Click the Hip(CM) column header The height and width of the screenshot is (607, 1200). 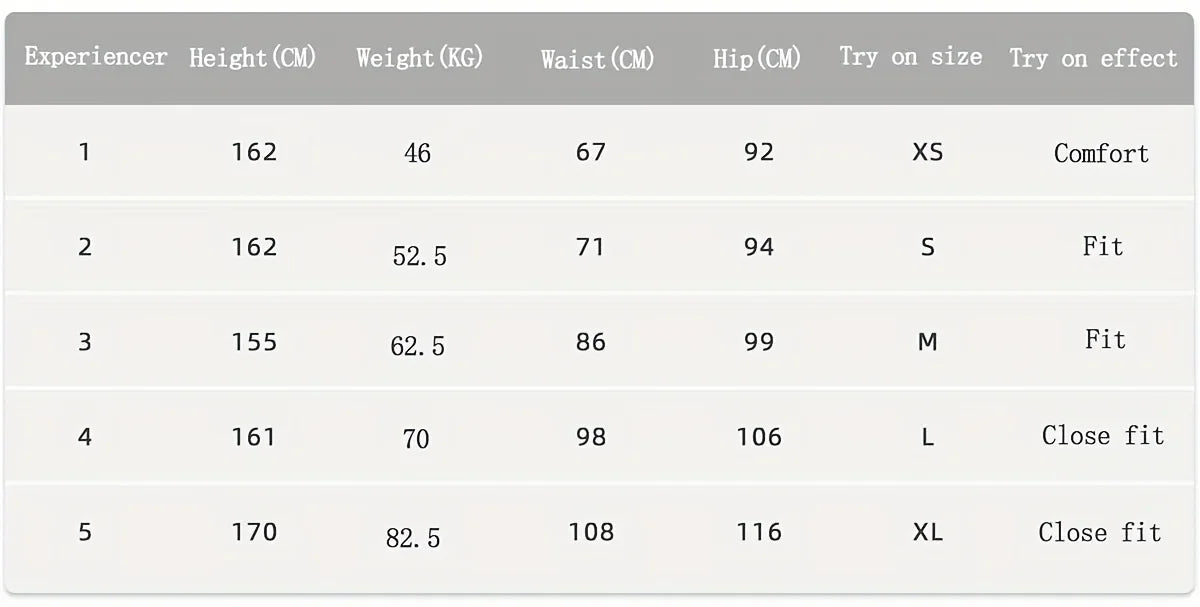tap(757, 59)
